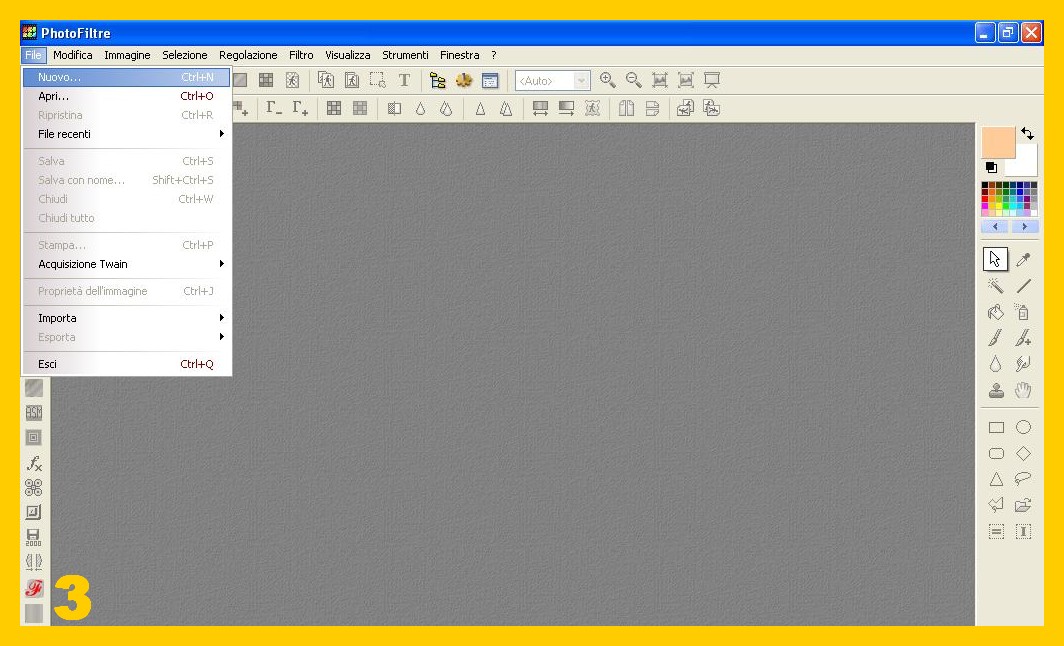Swap foreground and background colors
Viewport: 1064px width, 646px height.
[x=1027, y=134]
